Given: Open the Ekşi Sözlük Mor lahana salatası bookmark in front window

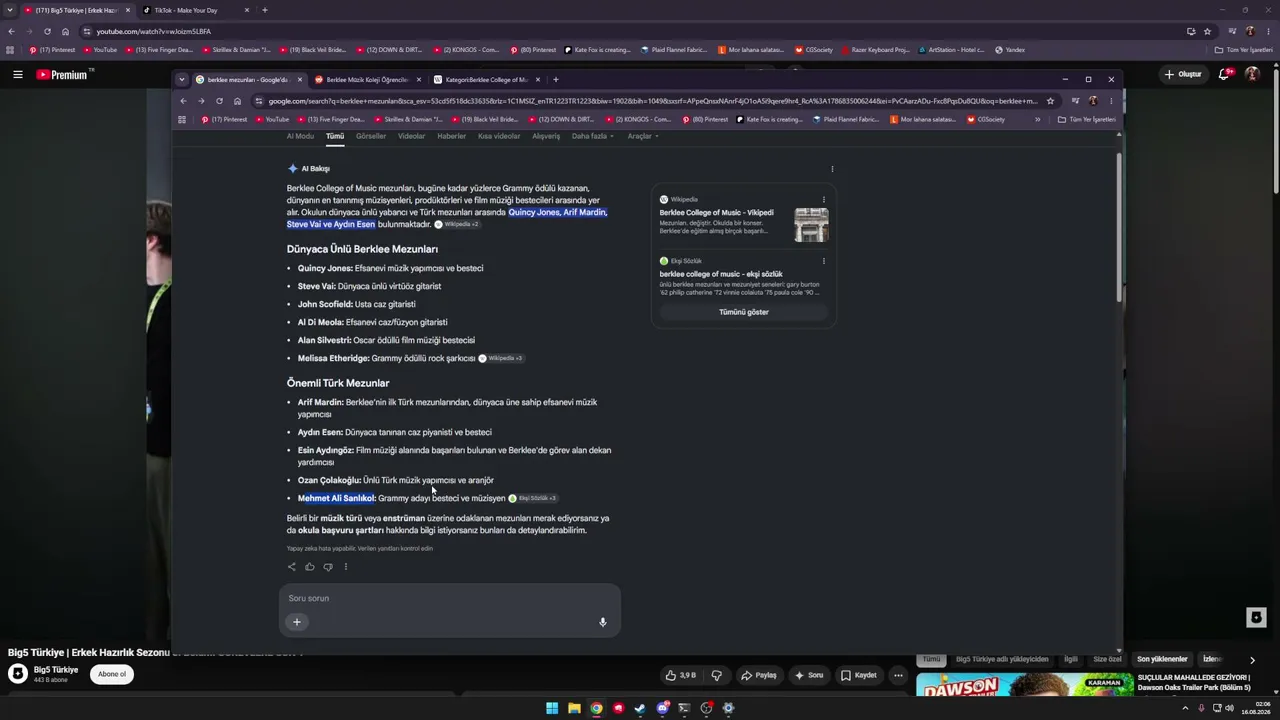Looking at the screenshot, I should click(922, 119).
